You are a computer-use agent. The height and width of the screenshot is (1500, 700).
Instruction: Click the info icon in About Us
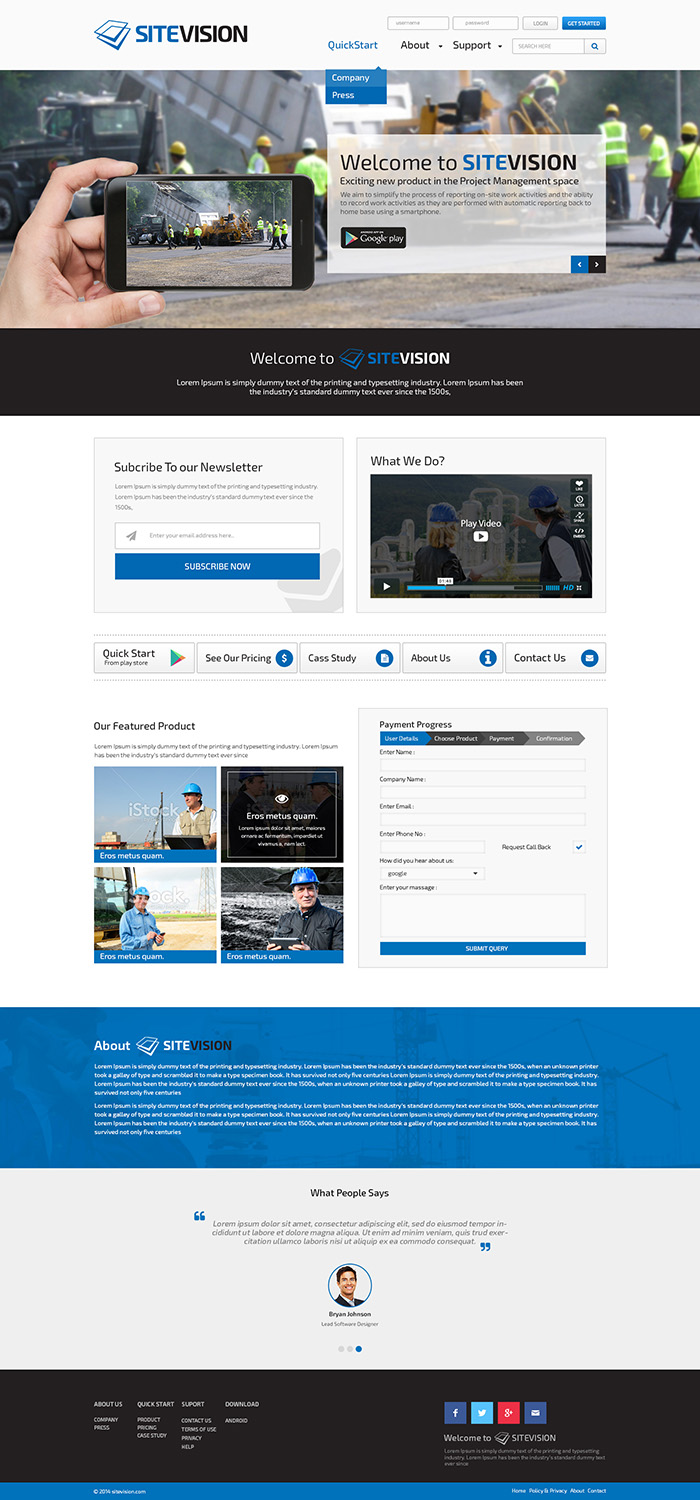(488, 658)
